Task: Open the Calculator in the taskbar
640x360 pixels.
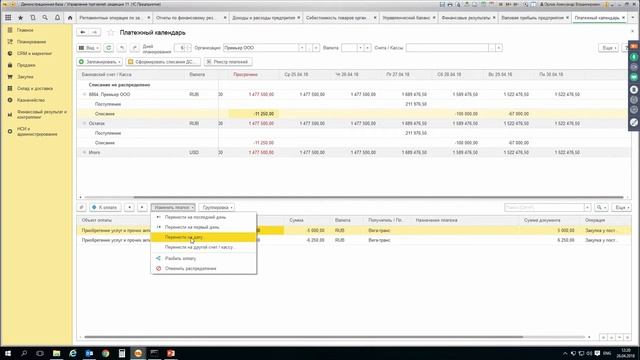Action: (x=122, y=353)
